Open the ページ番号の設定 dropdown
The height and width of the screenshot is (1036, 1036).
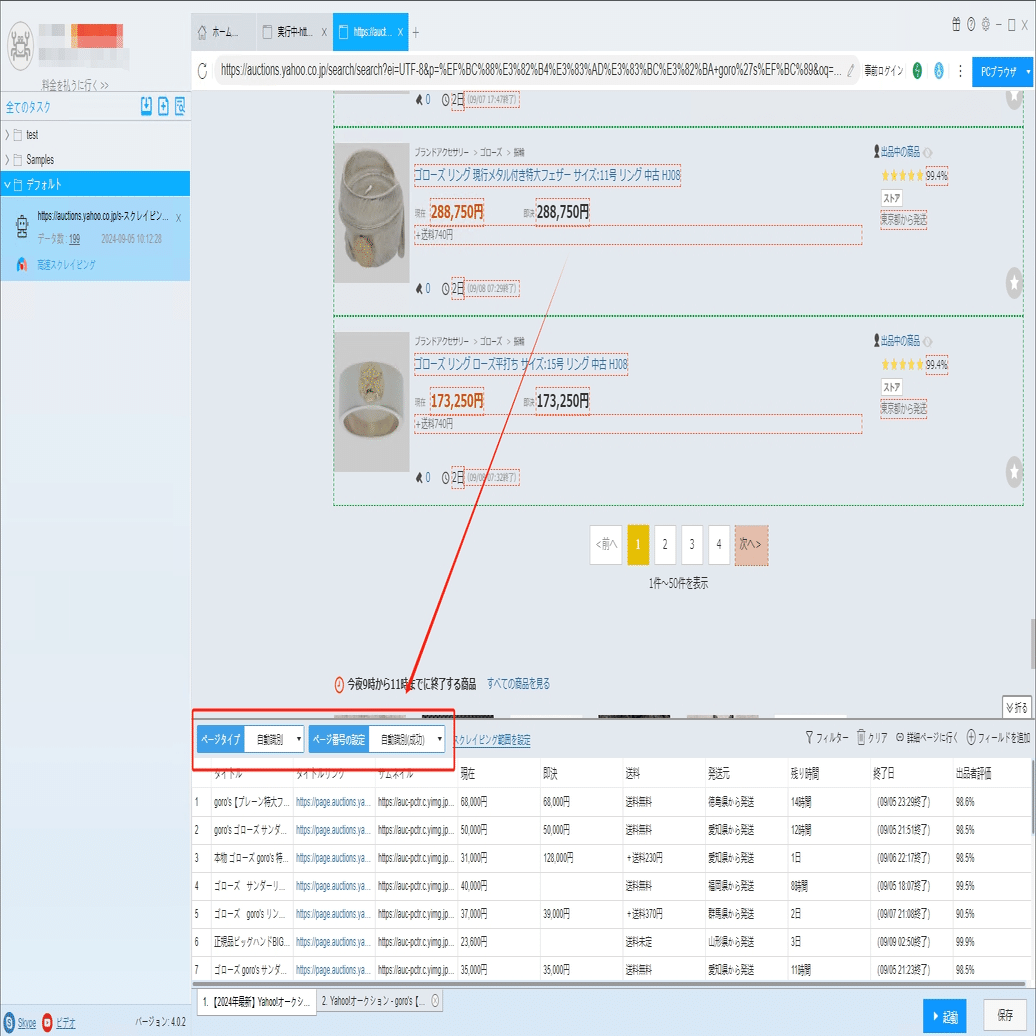tap(406, 739)
